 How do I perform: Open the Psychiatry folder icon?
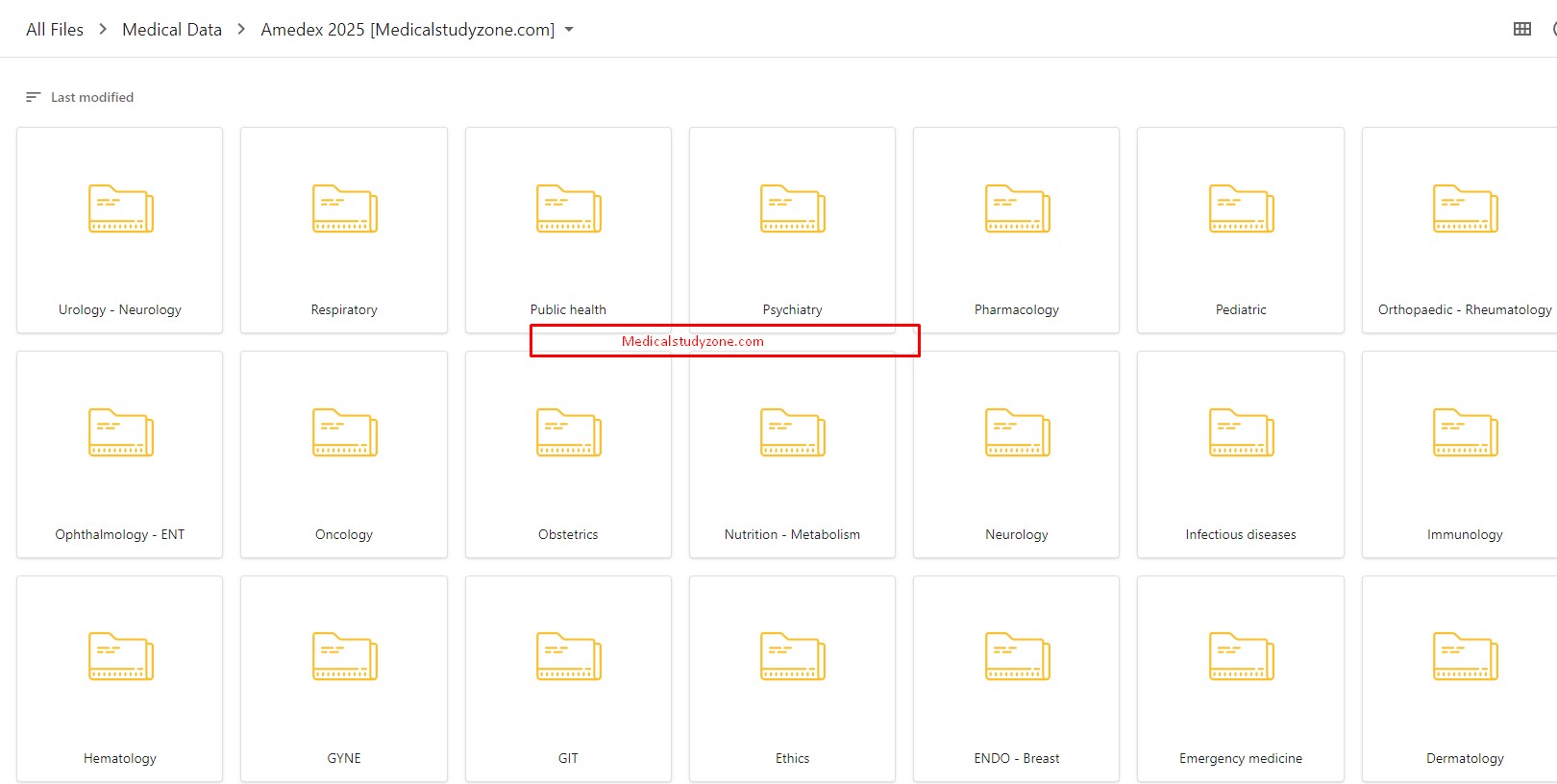pyautogui.click(x=792, y=208)
